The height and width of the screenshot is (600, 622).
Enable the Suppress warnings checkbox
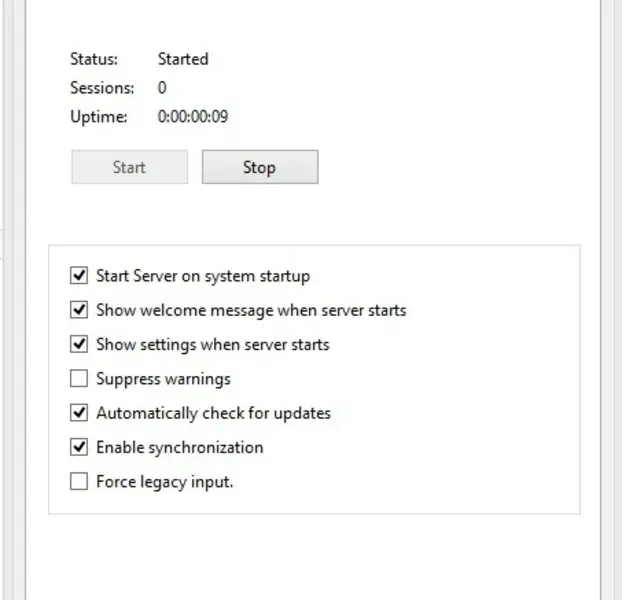coord(80,379)
